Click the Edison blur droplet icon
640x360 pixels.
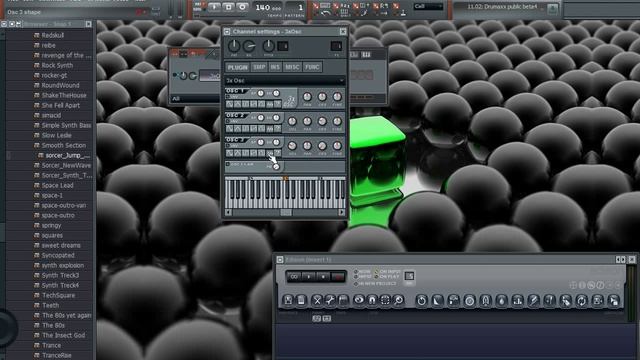[501, 301]
